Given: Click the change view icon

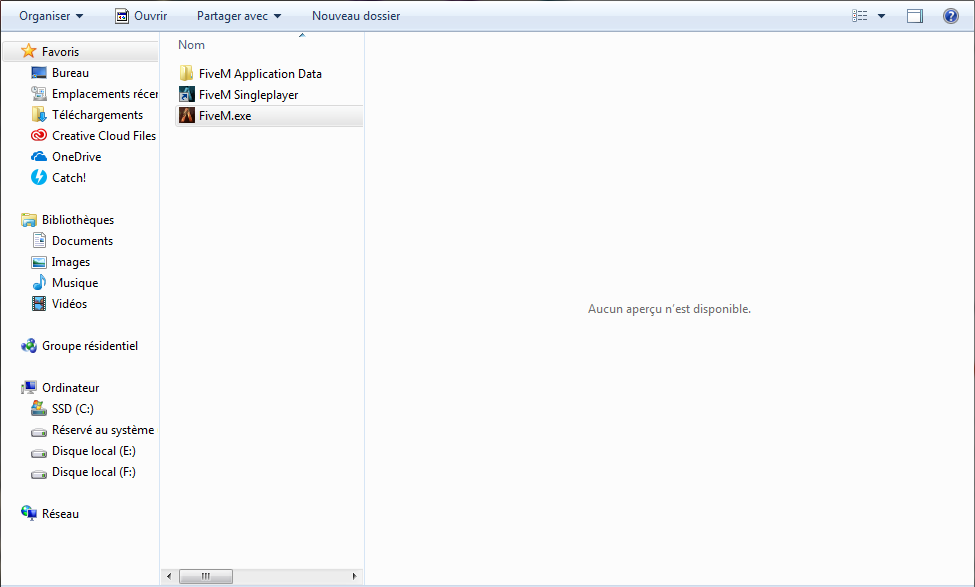Looking at the screenshot, I should tap(859, 16).
